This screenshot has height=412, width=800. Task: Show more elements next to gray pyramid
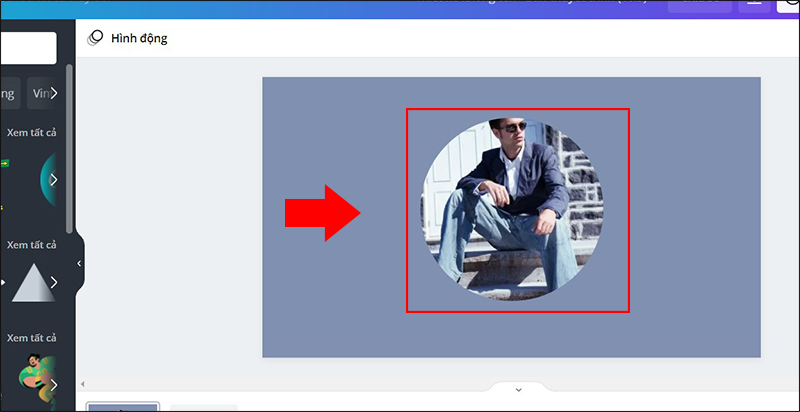54,282
